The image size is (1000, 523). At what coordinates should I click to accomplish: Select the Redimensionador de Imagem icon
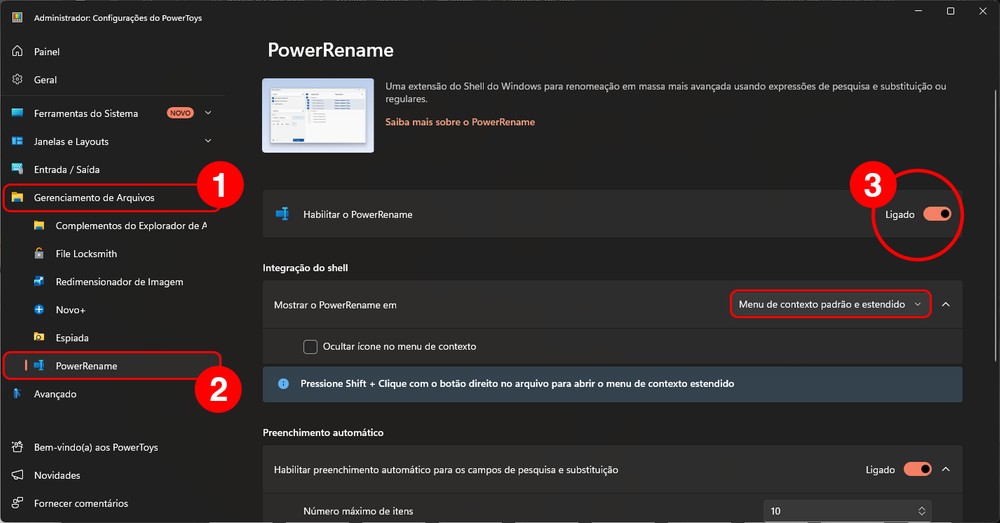click(x=39, y=282)
